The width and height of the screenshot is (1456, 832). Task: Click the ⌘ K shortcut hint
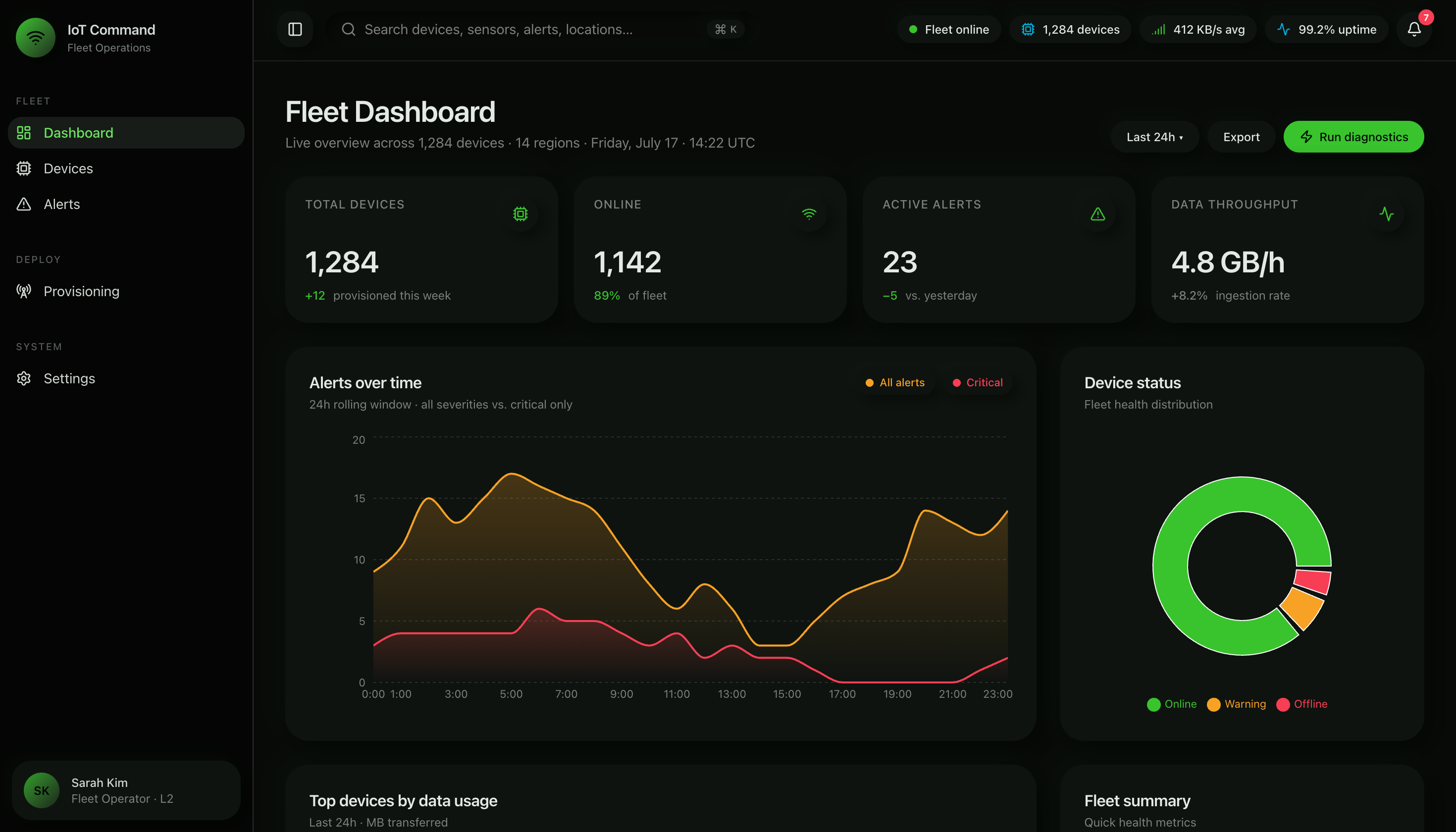[x=726, y=29]
